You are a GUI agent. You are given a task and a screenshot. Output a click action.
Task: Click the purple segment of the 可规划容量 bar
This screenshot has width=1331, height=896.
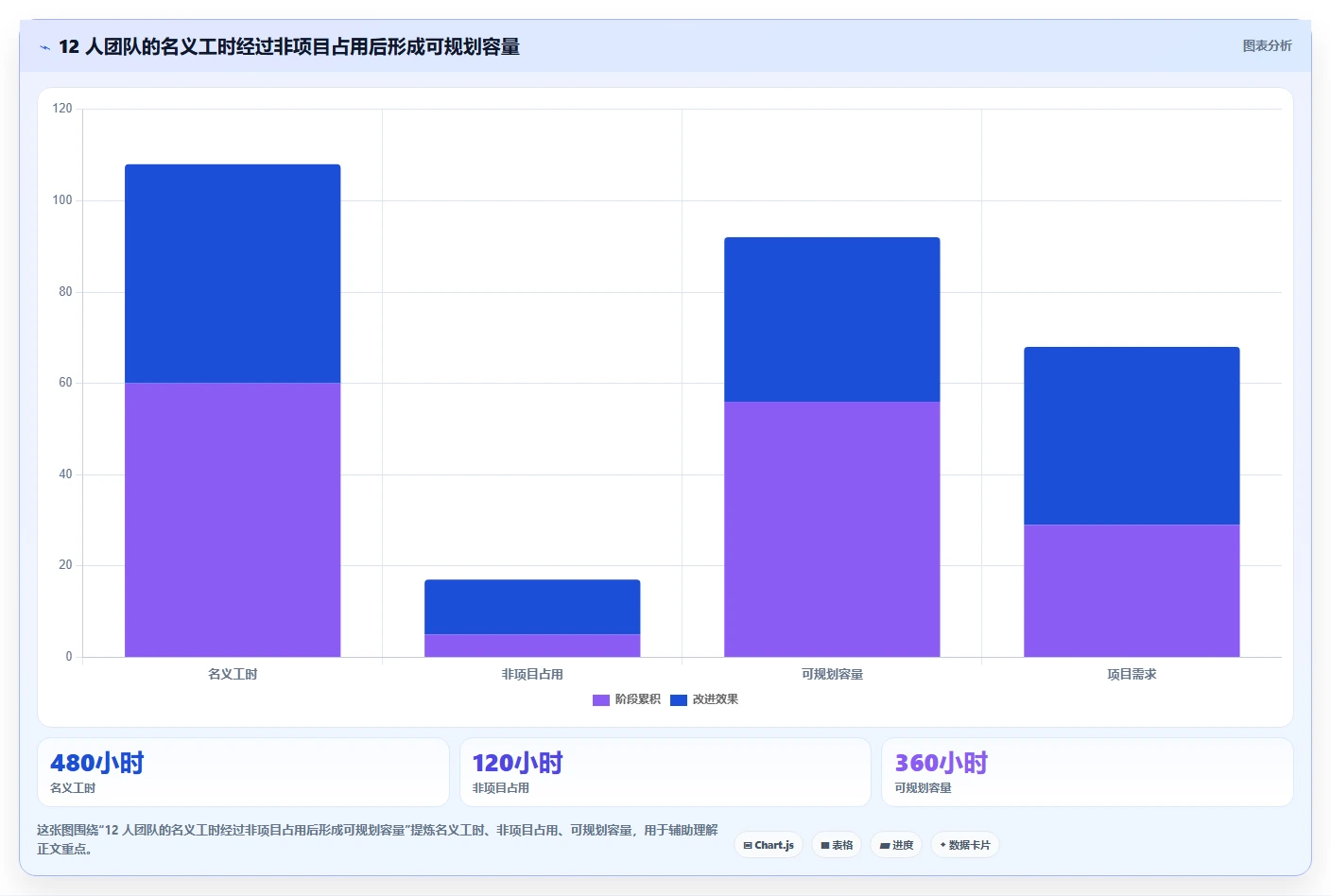(x=832, y=529)
